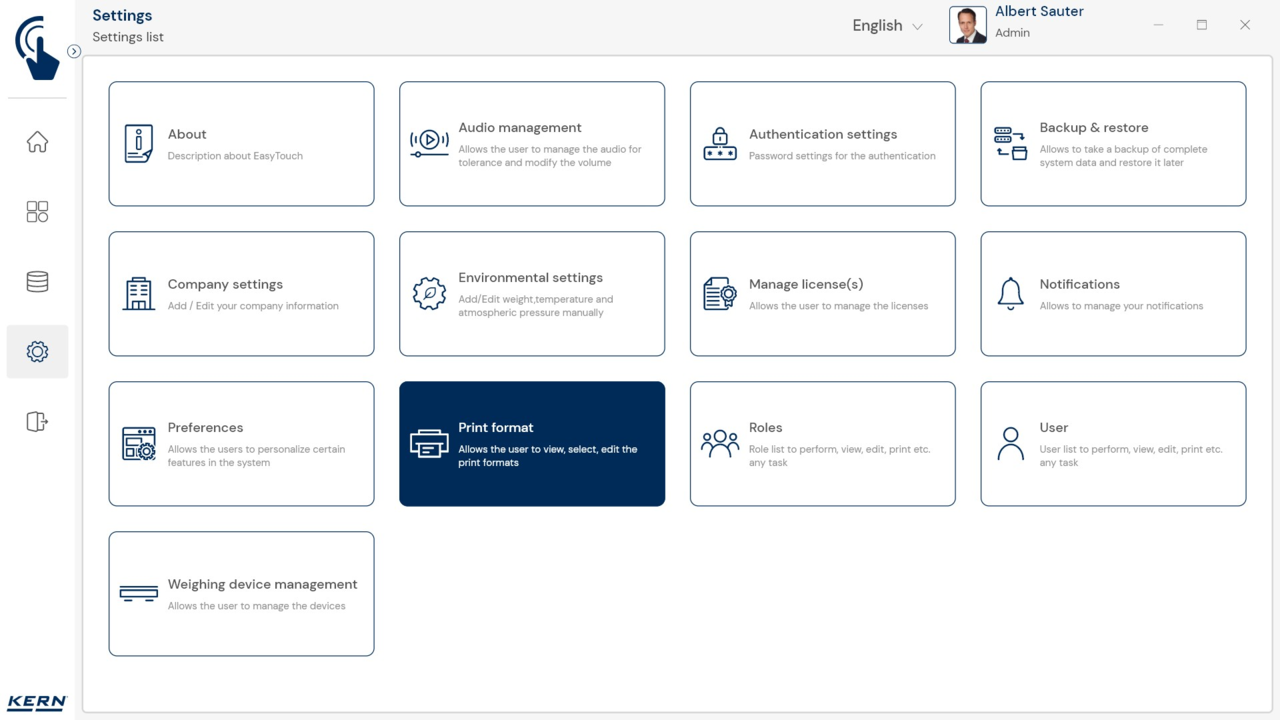The width and height of the screenshot is (1280, 720).
Task: Expand the sidebar with the arrow button
Action: point(74,51)
